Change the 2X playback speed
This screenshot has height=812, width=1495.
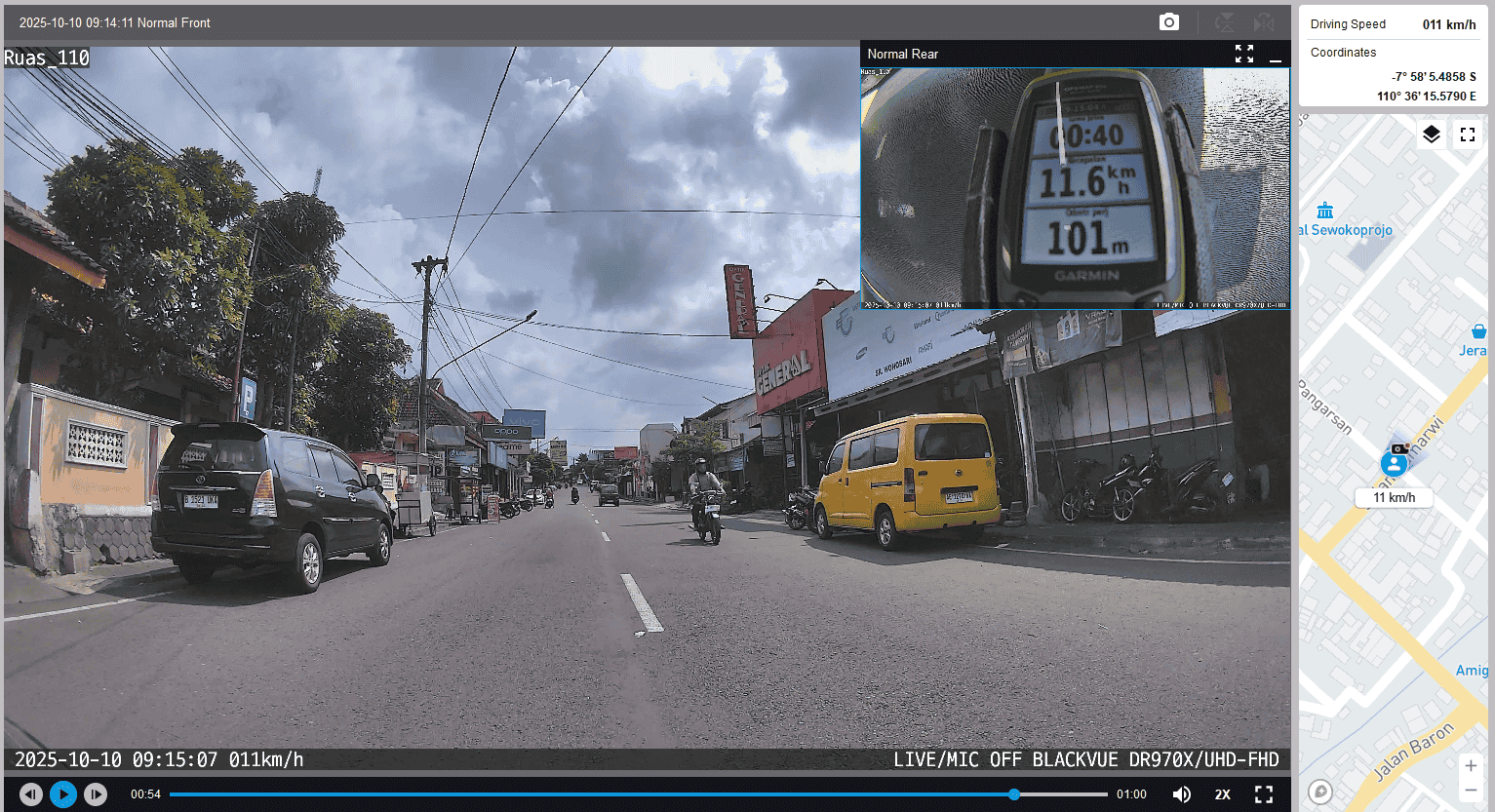(x=1222, y=794)
